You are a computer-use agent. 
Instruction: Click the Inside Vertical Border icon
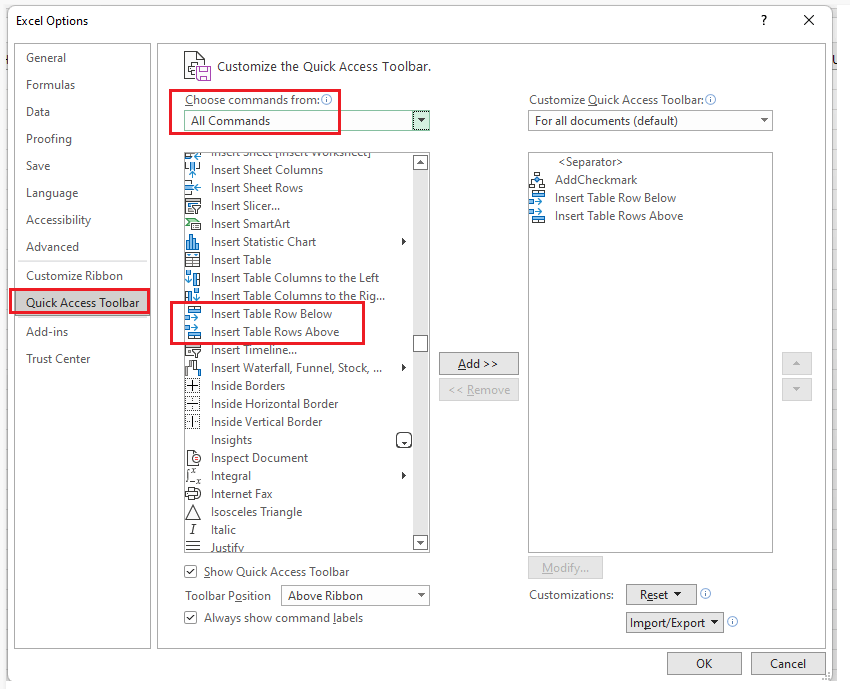pyautogui.click(x=193, y=422)
